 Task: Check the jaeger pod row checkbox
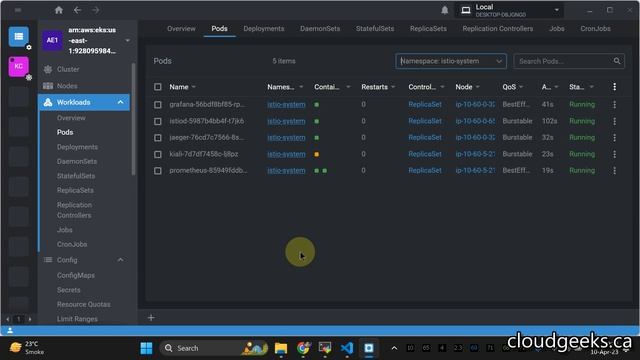(158, 138)
